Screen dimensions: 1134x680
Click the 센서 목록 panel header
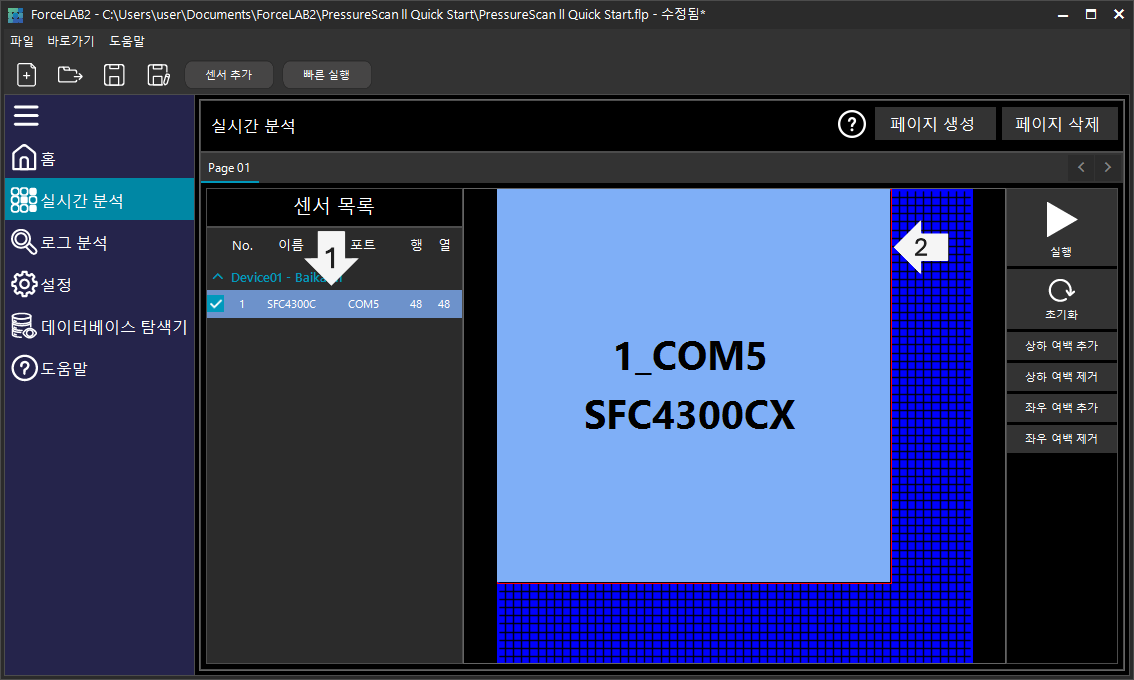pyautogui.click(x=334, y=207)
